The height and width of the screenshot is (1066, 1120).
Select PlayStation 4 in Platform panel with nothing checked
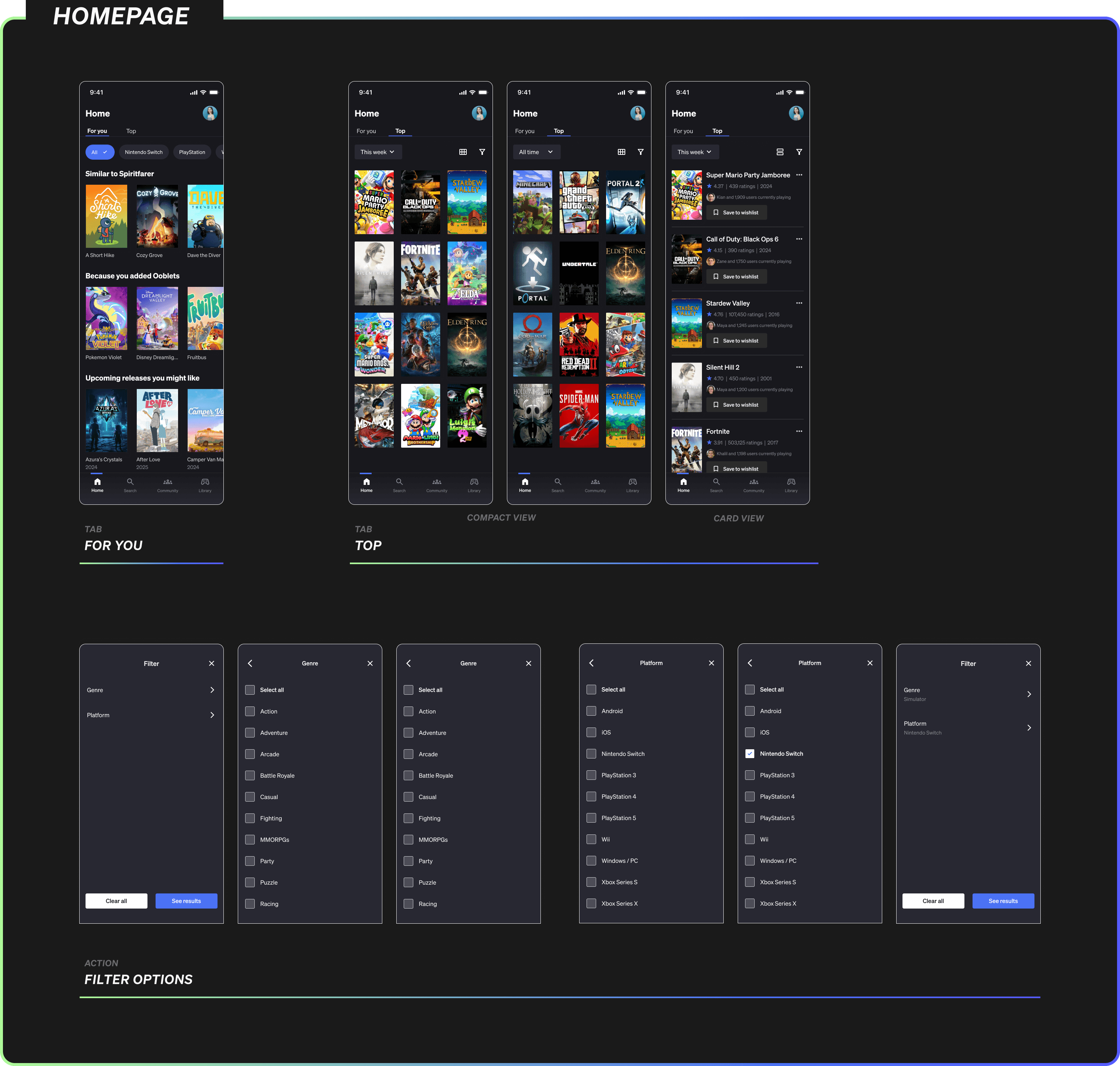pos(592,797)
